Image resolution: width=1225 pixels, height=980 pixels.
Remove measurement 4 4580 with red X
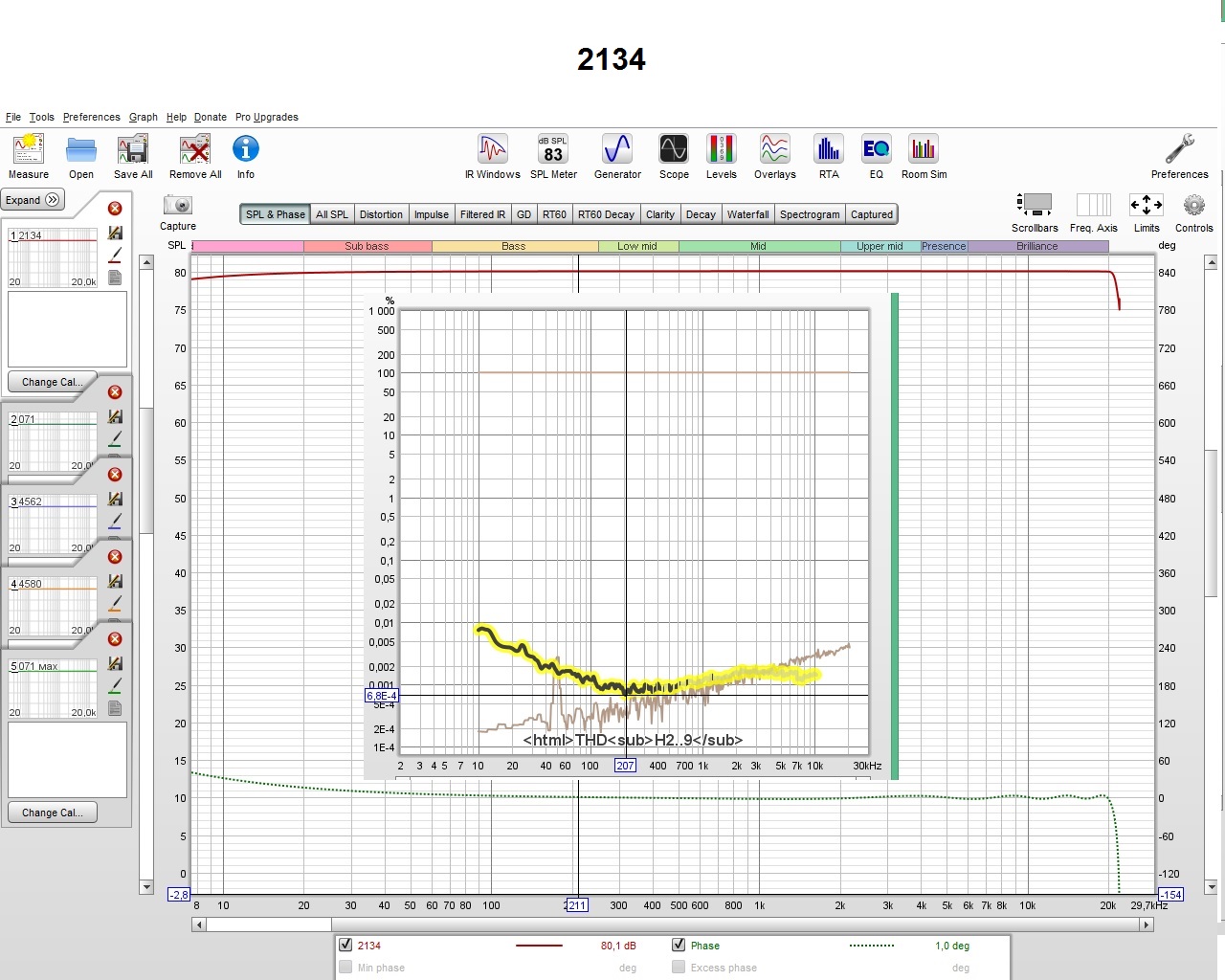115,557
